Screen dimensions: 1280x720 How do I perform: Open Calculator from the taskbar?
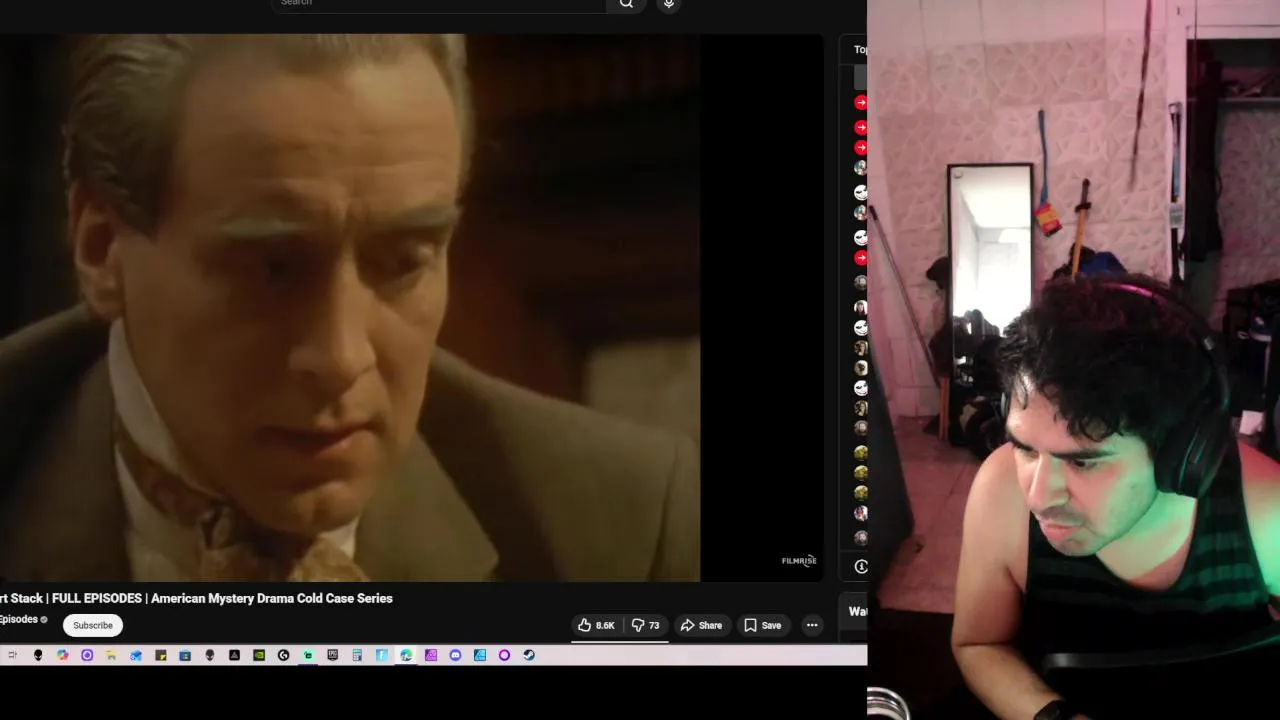coord(357,655)
